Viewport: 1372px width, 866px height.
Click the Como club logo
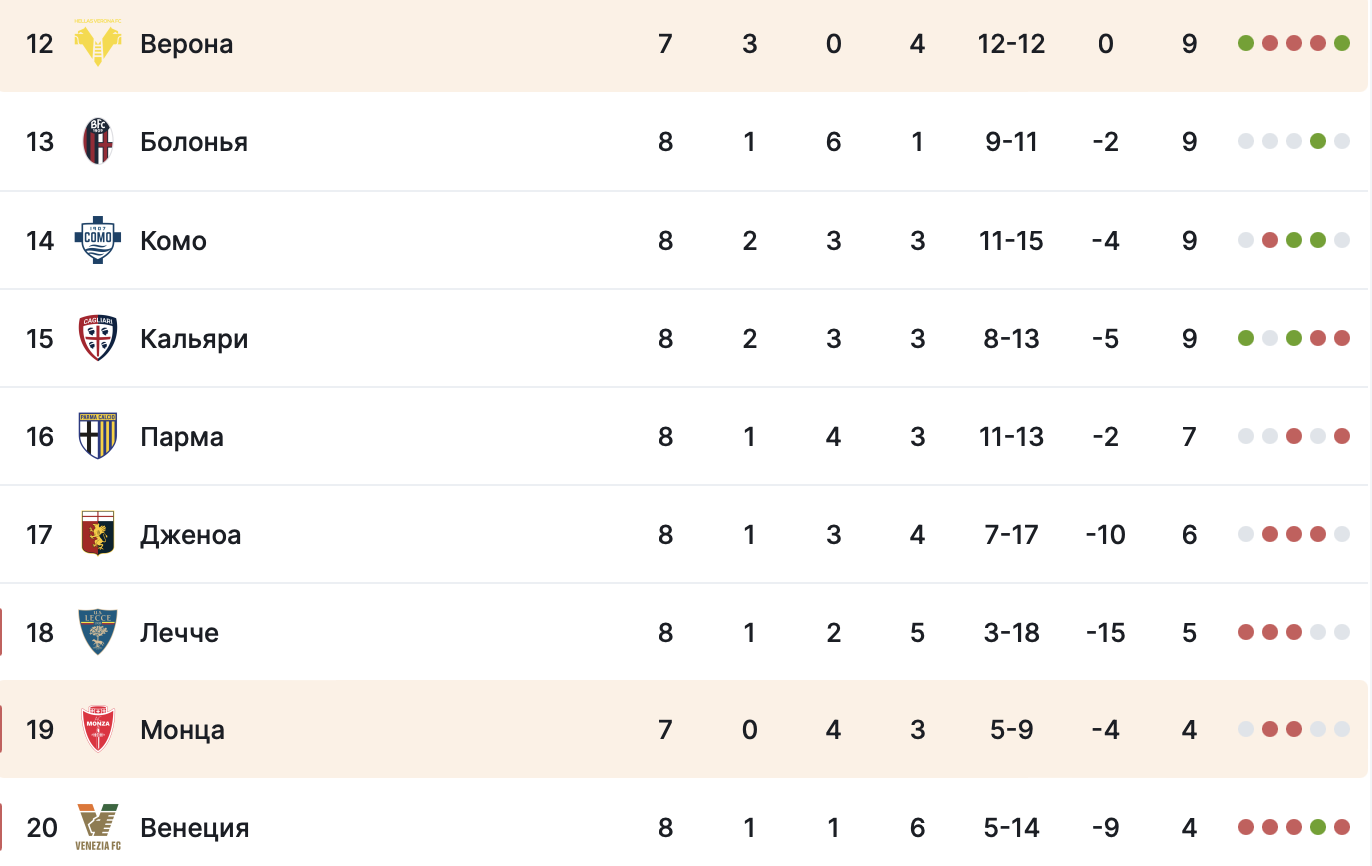click(x=98, y=240)
